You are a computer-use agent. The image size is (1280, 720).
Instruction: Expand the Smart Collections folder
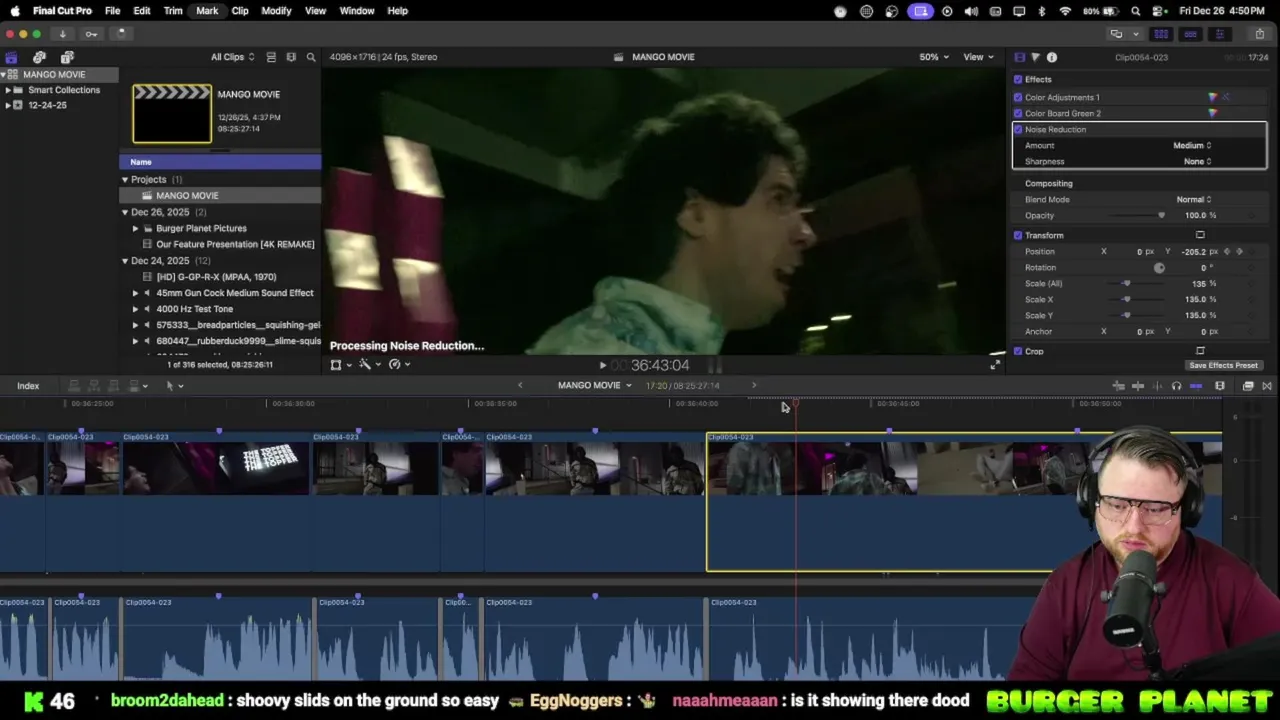coord(8,90)
